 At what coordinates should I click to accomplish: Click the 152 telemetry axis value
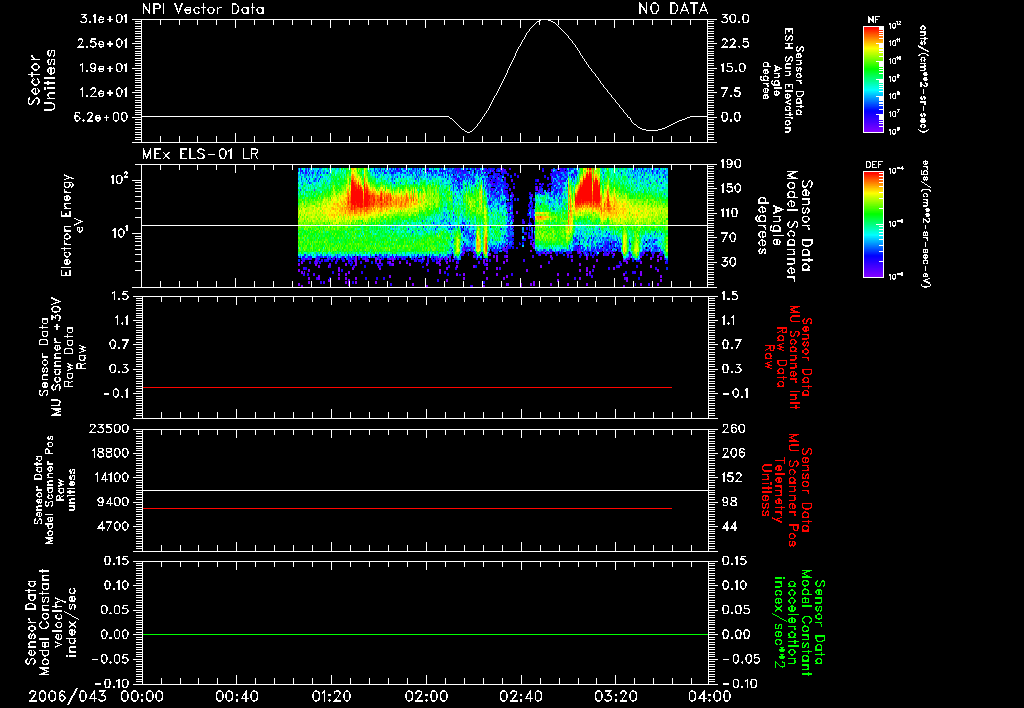[x=732, y=477]
